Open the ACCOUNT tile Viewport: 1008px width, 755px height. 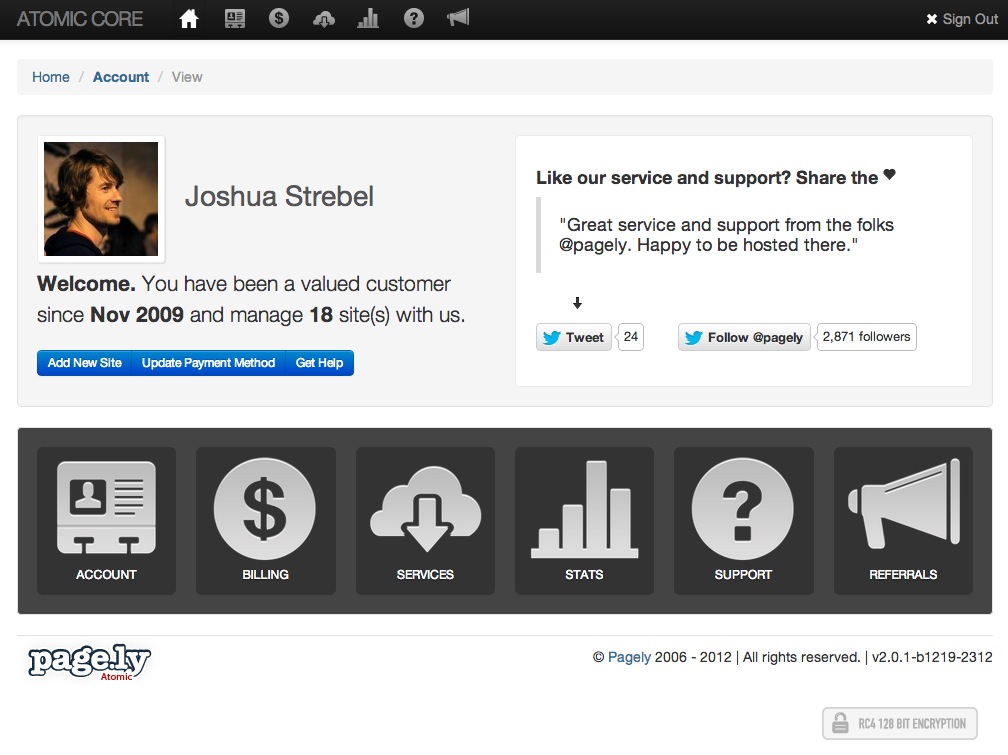(106, 520)
